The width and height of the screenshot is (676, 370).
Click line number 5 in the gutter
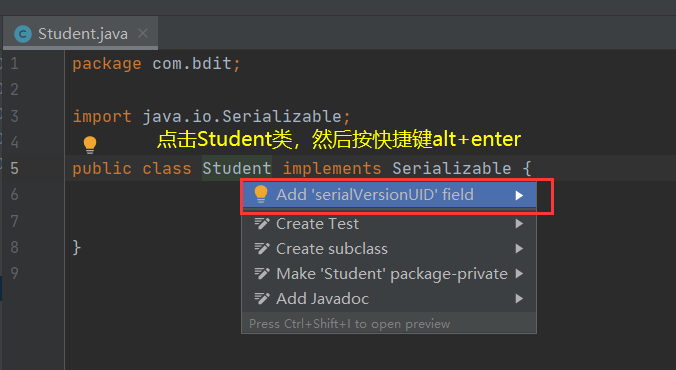14,168
